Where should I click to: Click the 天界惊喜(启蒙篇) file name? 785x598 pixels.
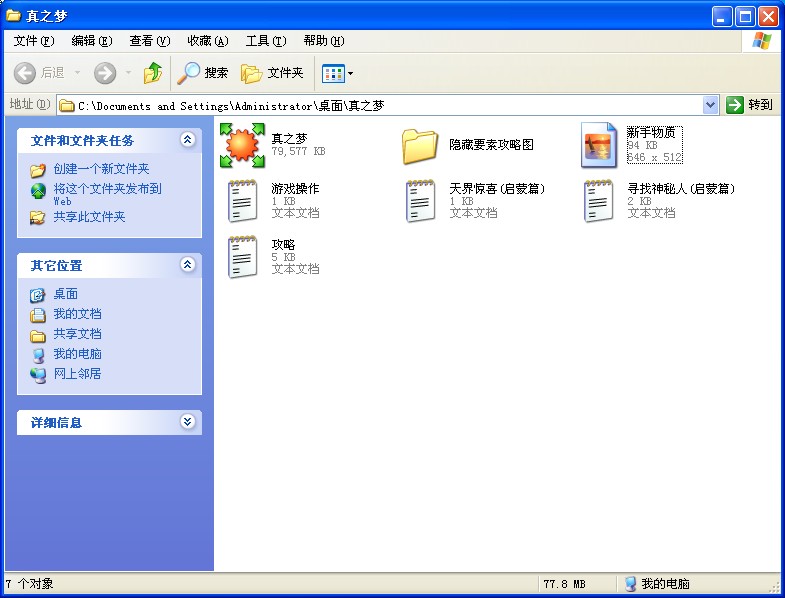(497, 189)
